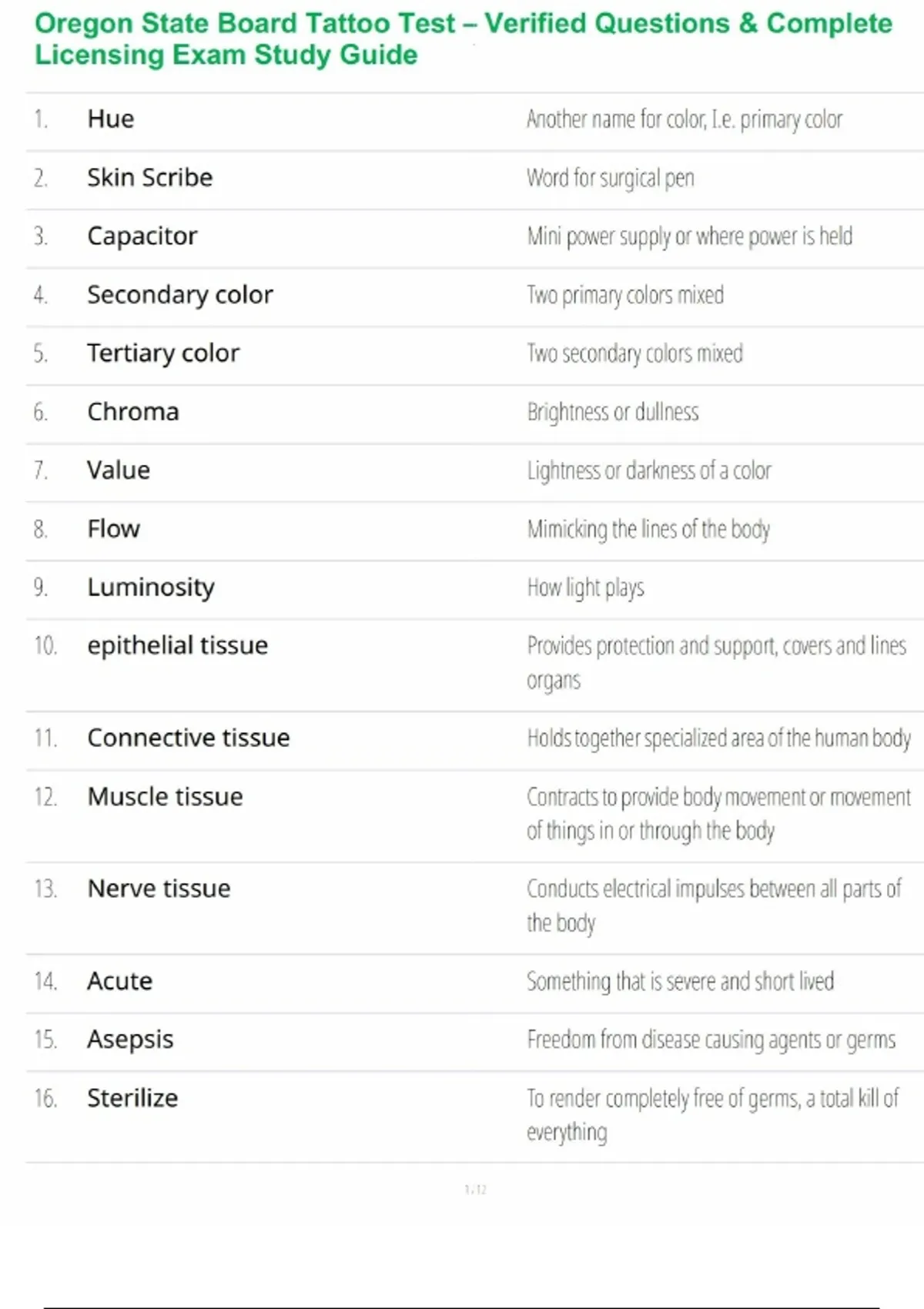This screenshot has height=1309, width=924.
Task: Select the "Nerve tissue" term
Action: [x=159, y=889]
